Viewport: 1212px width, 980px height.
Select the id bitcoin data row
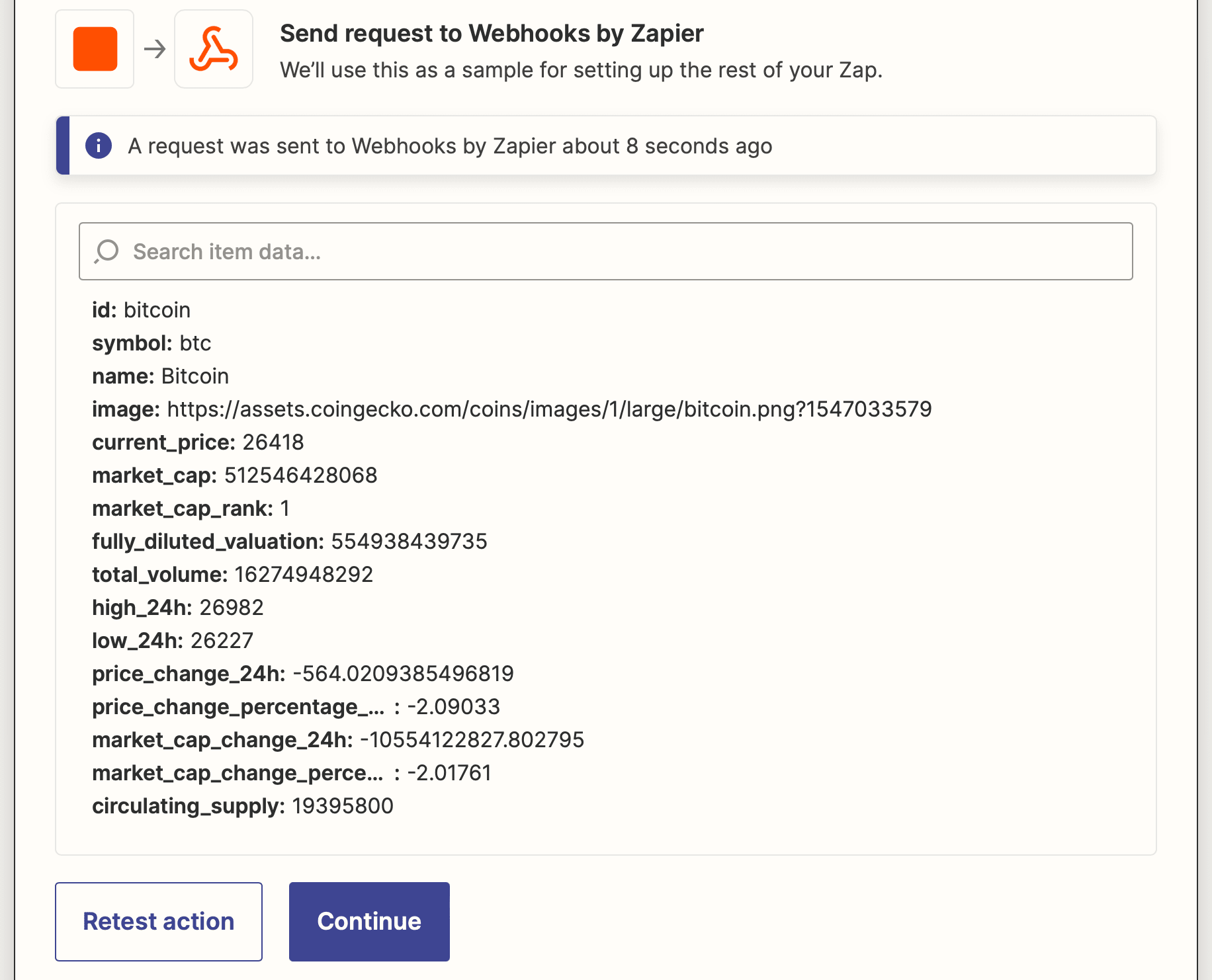141,309
